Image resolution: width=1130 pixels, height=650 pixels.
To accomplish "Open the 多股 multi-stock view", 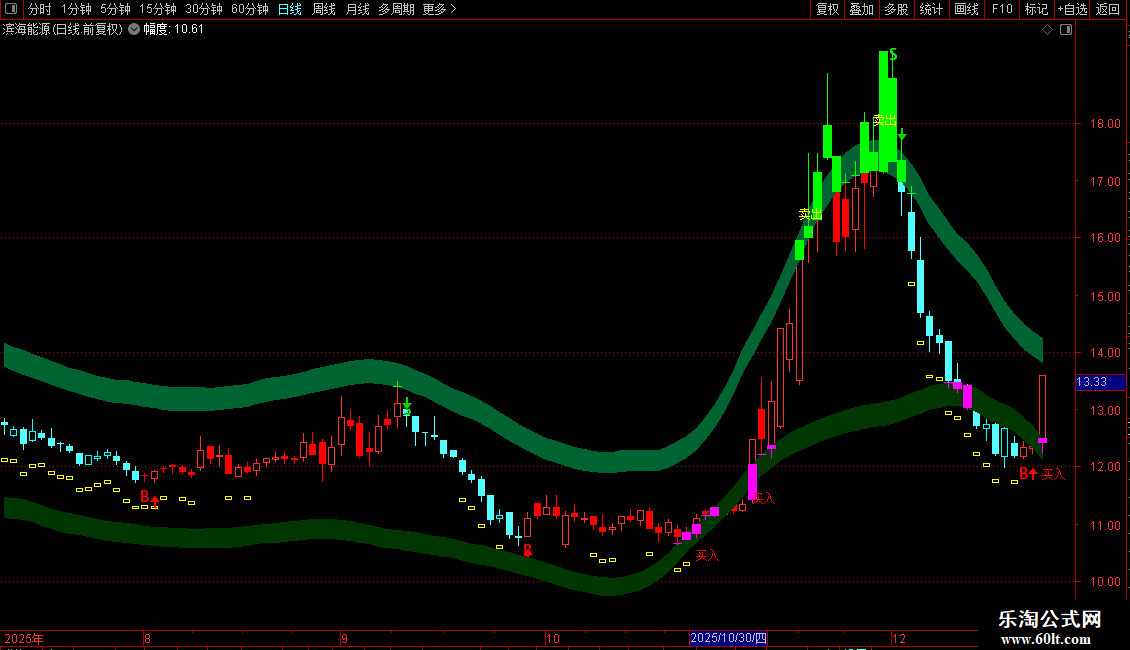I will point(897,9).
